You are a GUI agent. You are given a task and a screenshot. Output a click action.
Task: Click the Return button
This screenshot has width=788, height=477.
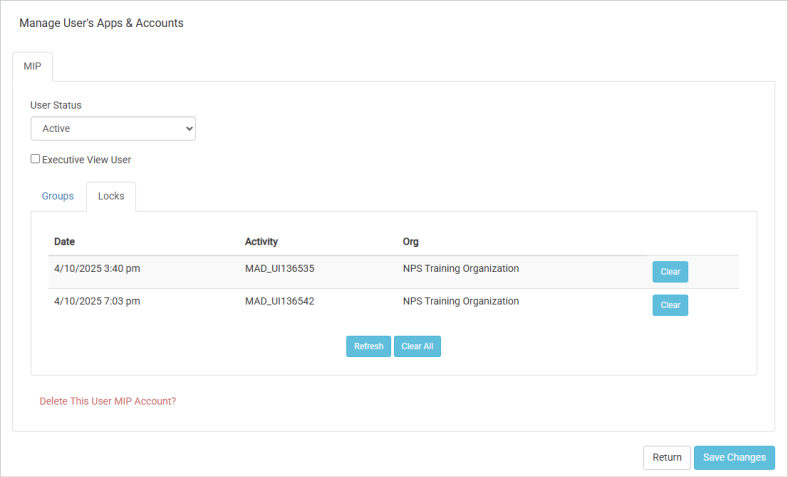[x=667, y=457]
